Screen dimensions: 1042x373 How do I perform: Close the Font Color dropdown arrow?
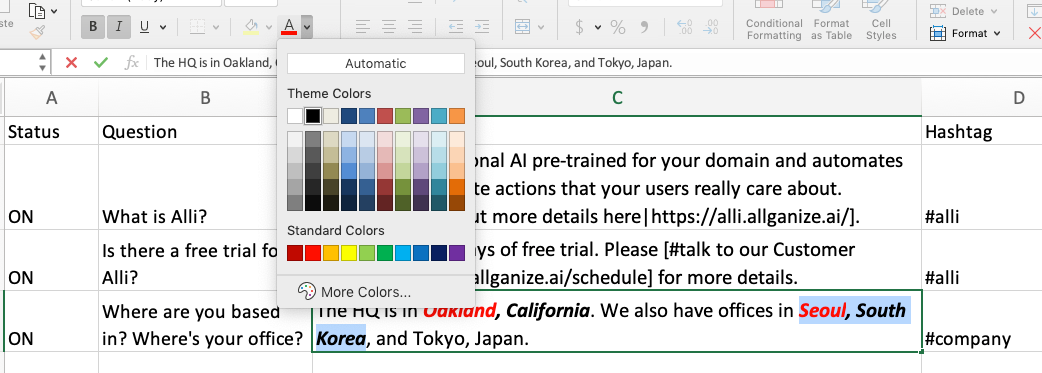pos(306,27)
